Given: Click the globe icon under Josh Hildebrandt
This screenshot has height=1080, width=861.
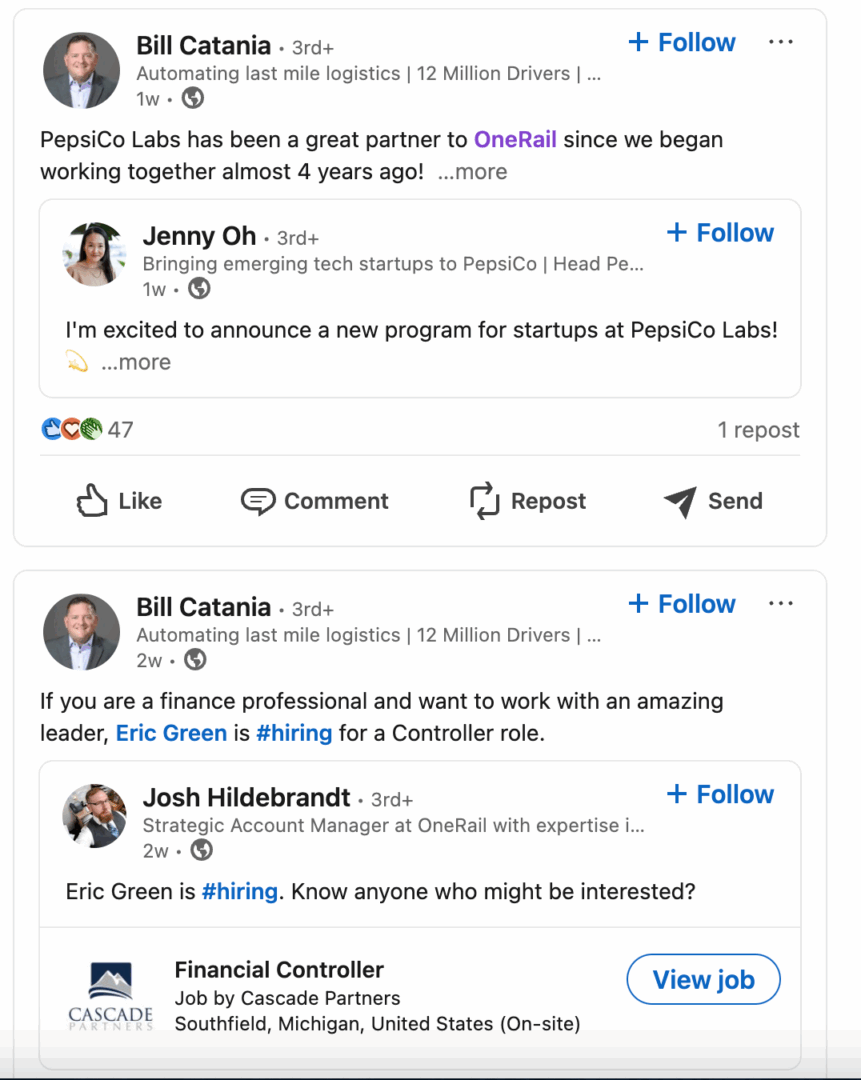Looking at the screenshot, I should 202,850.
